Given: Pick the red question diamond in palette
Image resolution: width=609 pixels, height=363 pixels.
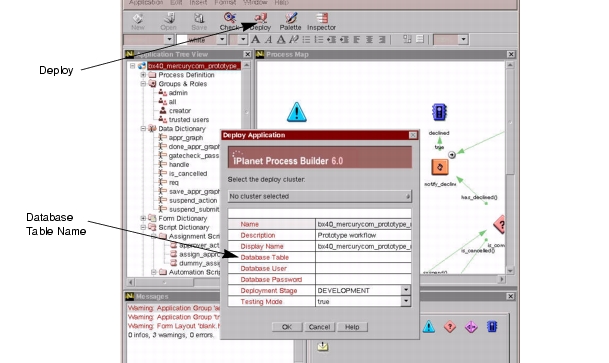Looking at the screenshot, I should pyautogui.click(x=450, y=327).
